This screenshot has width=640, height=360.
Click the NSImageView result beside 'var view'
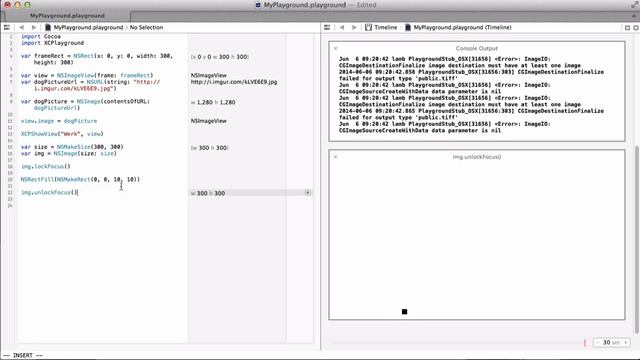[209, 76]
